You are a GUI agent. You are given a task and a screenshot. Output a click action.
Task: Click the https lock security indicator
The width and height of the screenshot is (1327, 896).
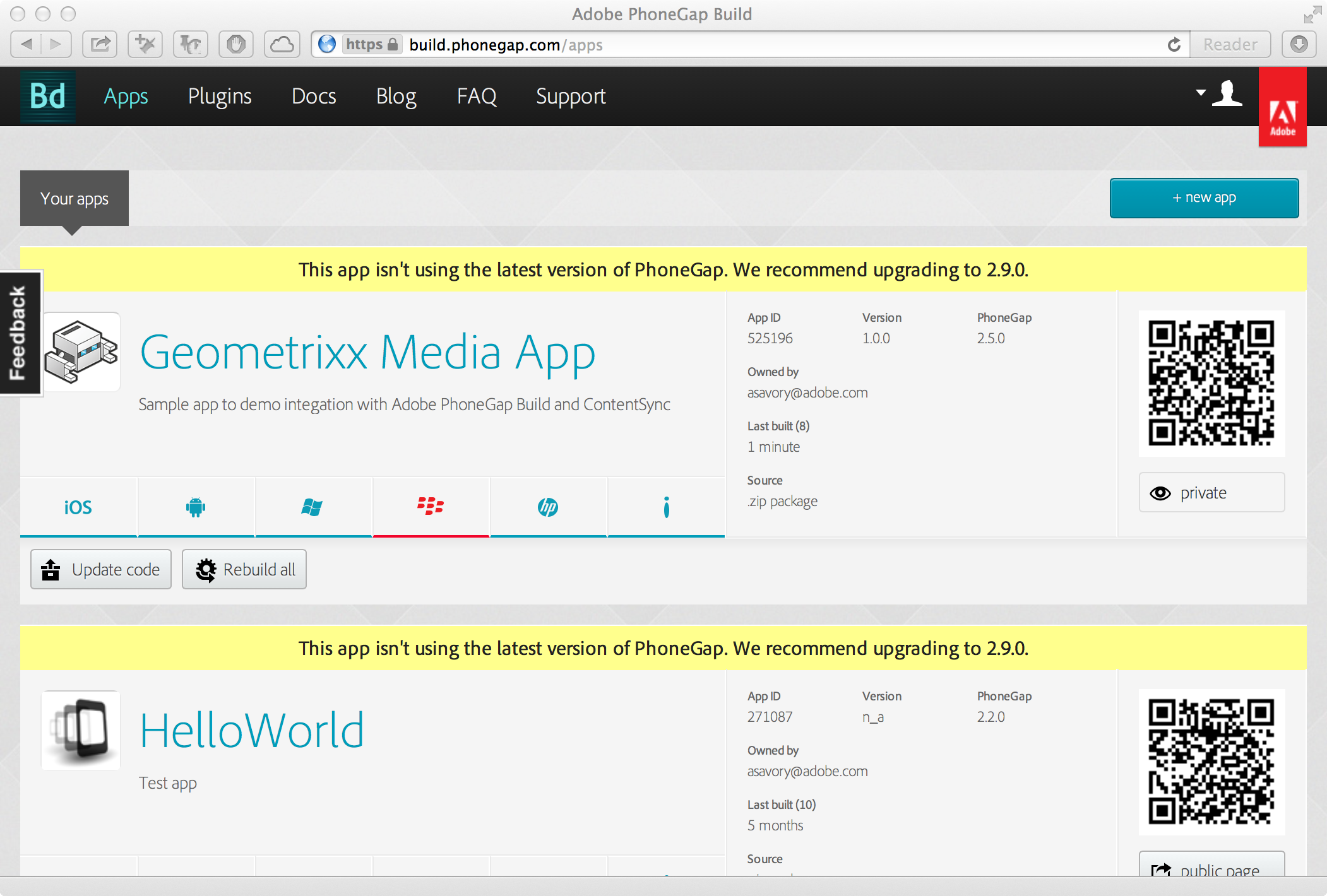coord(372,44)
